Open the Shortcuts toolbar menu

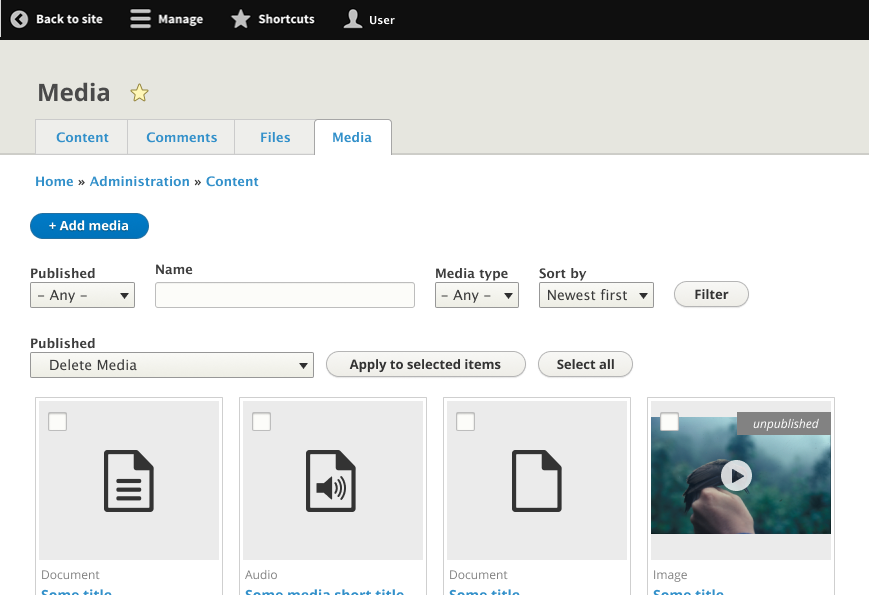[x=286, y=19]
